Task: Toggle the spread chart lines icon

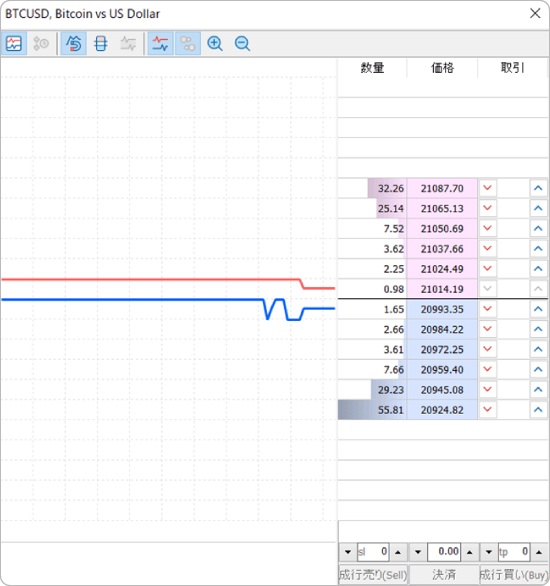Action: coord(160,44)
